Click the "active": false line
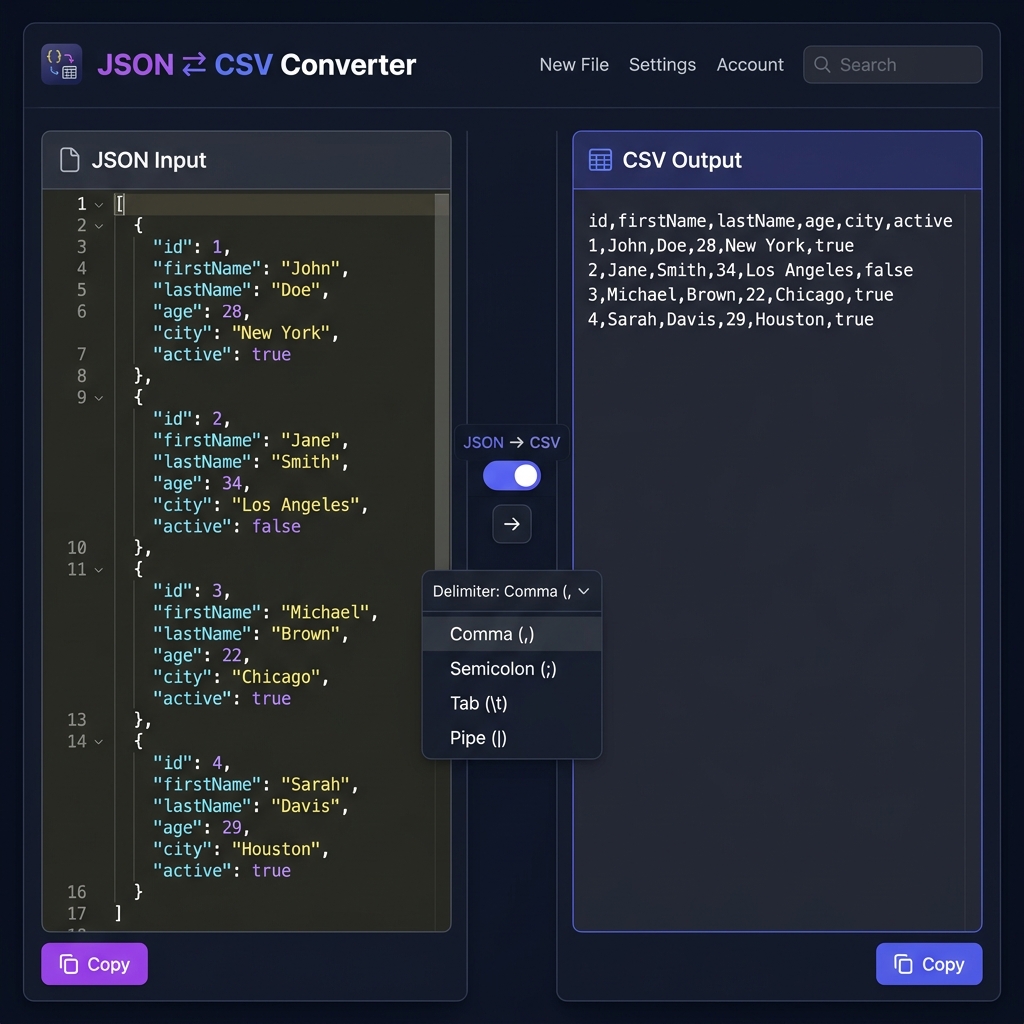Screen dimensions: 1024x1024 click(x=227, y=526)
